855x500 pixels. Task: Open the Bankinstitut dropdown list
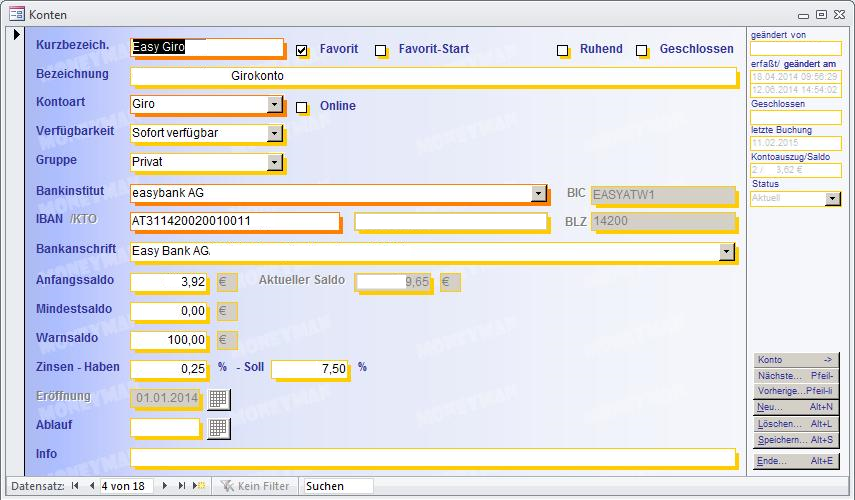click(x=539, y=193)
